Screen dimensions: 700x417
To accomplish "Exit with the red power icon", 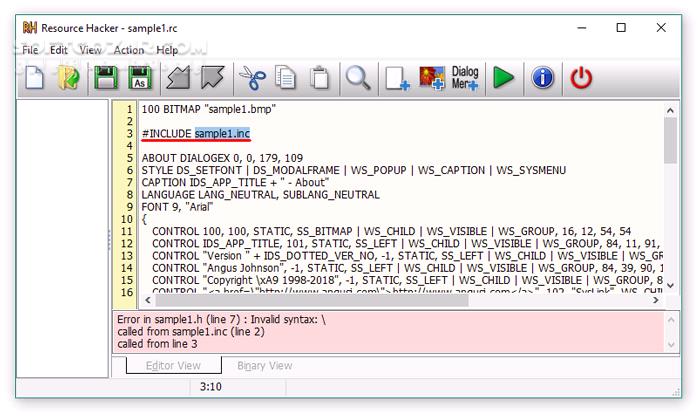I will coord(581,78).
